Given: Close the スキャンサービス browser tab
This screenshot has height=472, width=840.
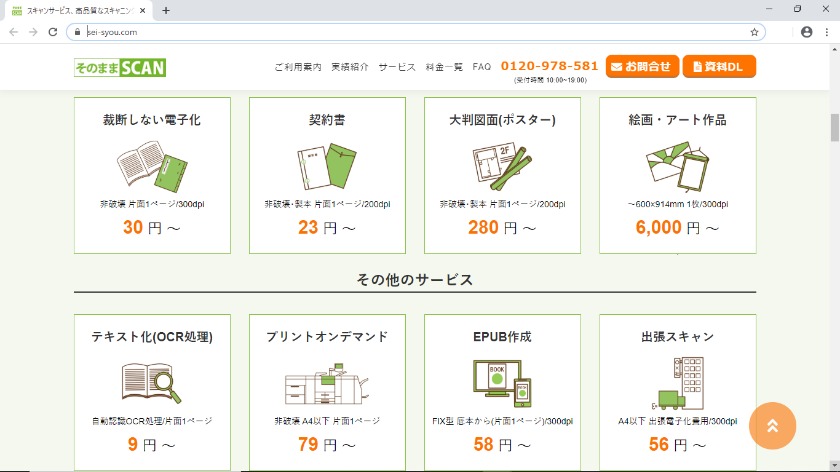Looking at the screenshot, I should click(142, 11).
